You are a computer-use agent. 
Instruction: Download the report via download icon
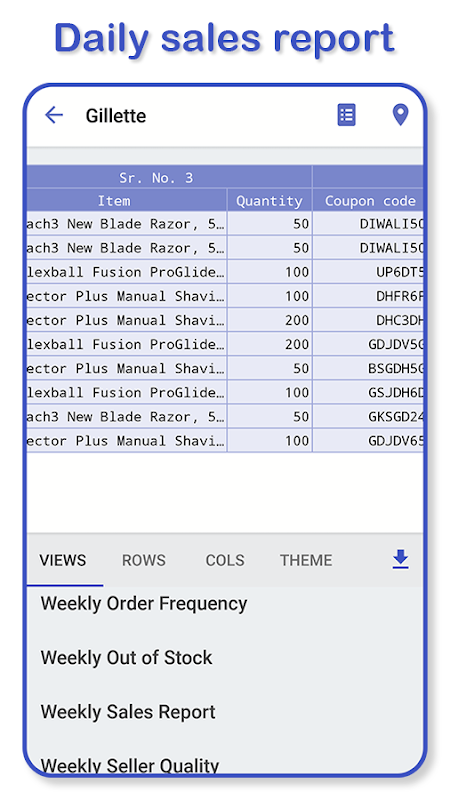pyautogui.click(x=401, y=559)
